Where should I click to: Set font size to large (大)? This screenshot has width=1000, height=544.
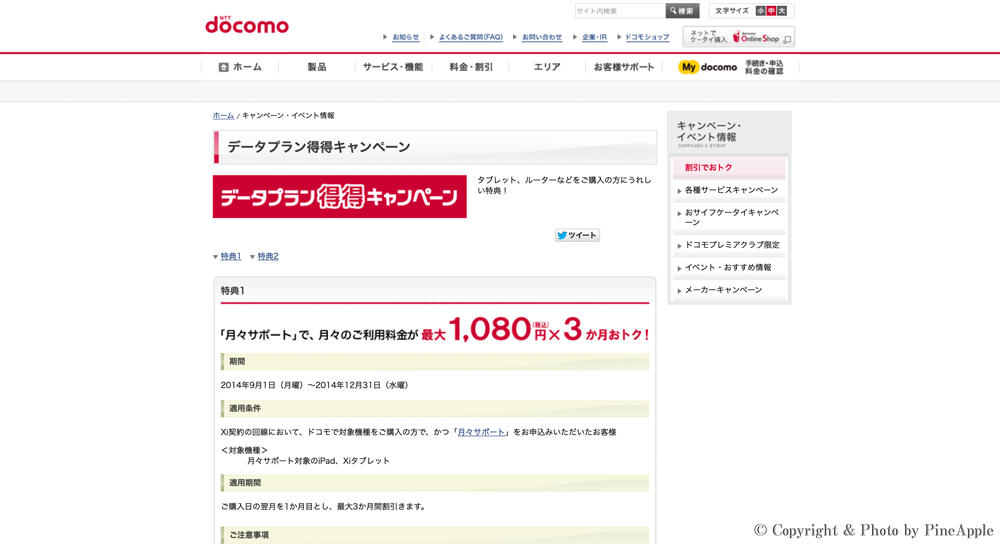(782, 11)
